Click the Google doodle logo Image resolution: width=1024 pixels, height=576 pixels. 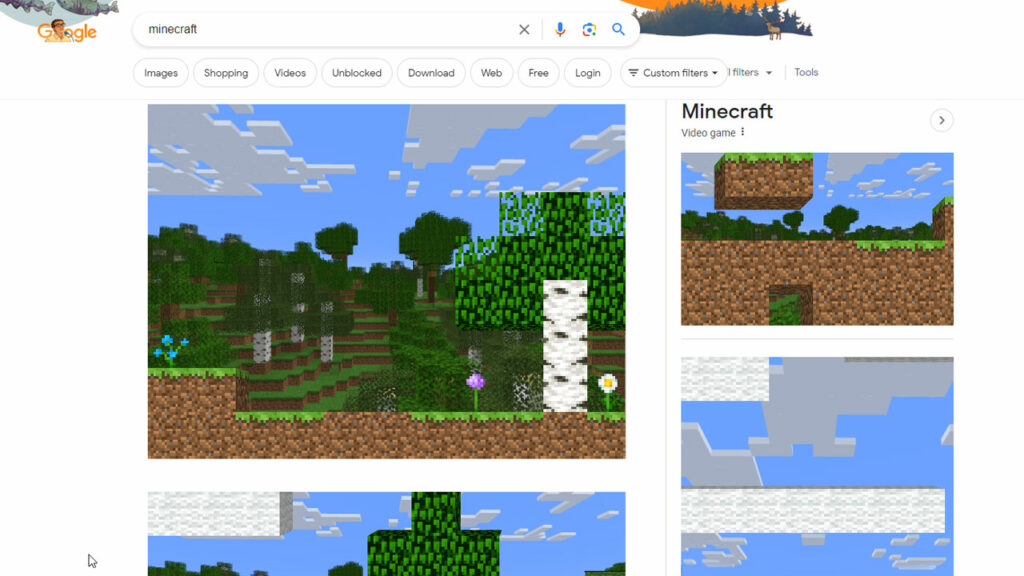coord(66,30)
